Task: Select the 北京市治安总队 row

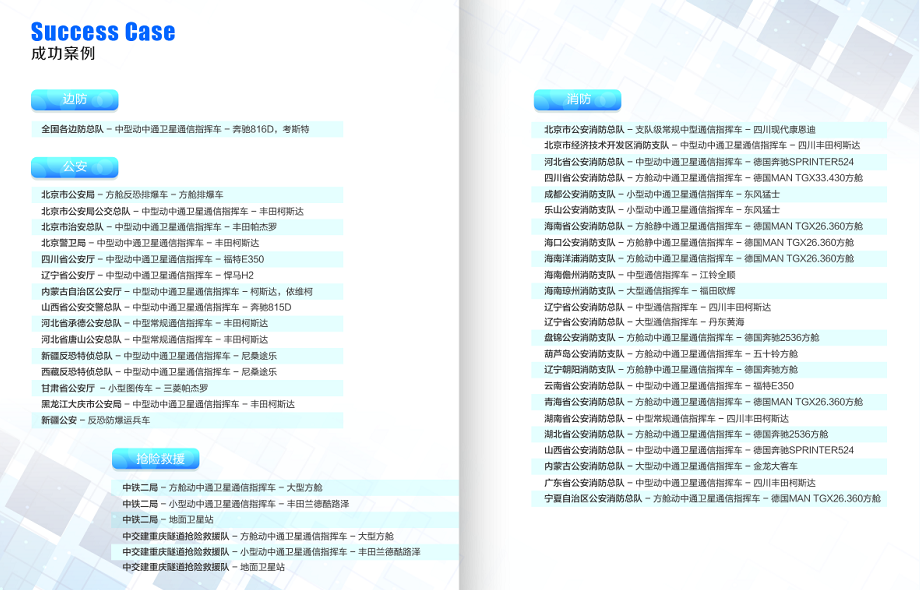Action: (187, 227)
